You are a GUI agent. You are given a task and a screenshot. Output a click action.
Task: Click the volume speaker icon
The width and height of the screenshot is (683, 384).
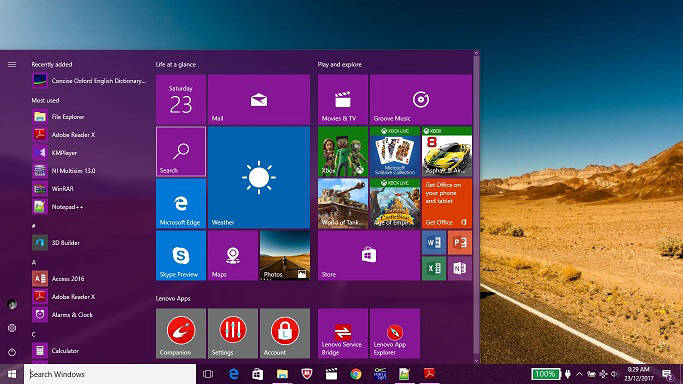[x=615, y=374]
